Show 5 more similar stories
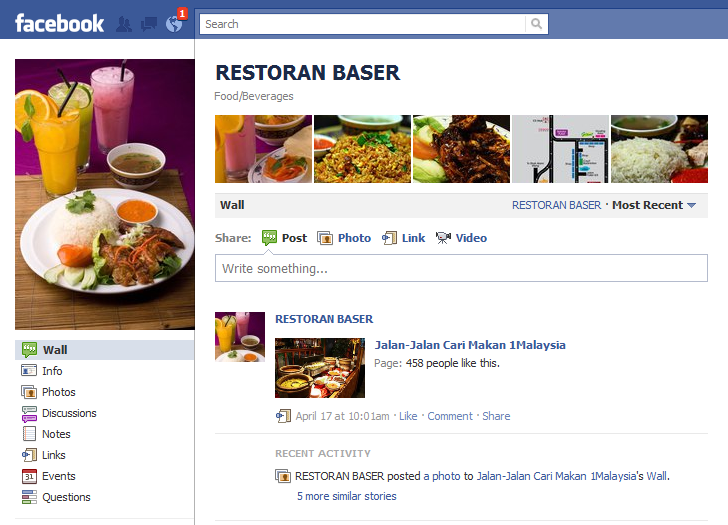Screen dimensions: 728x525 coord(347,496)
